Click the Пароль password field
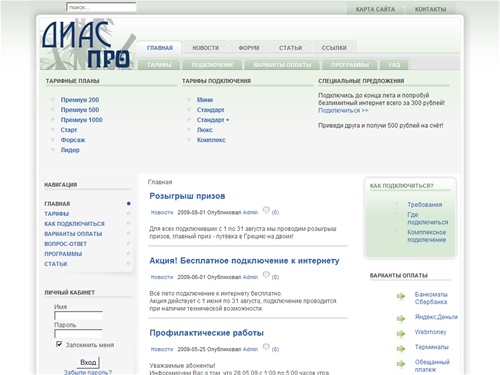 coord(78,333)
